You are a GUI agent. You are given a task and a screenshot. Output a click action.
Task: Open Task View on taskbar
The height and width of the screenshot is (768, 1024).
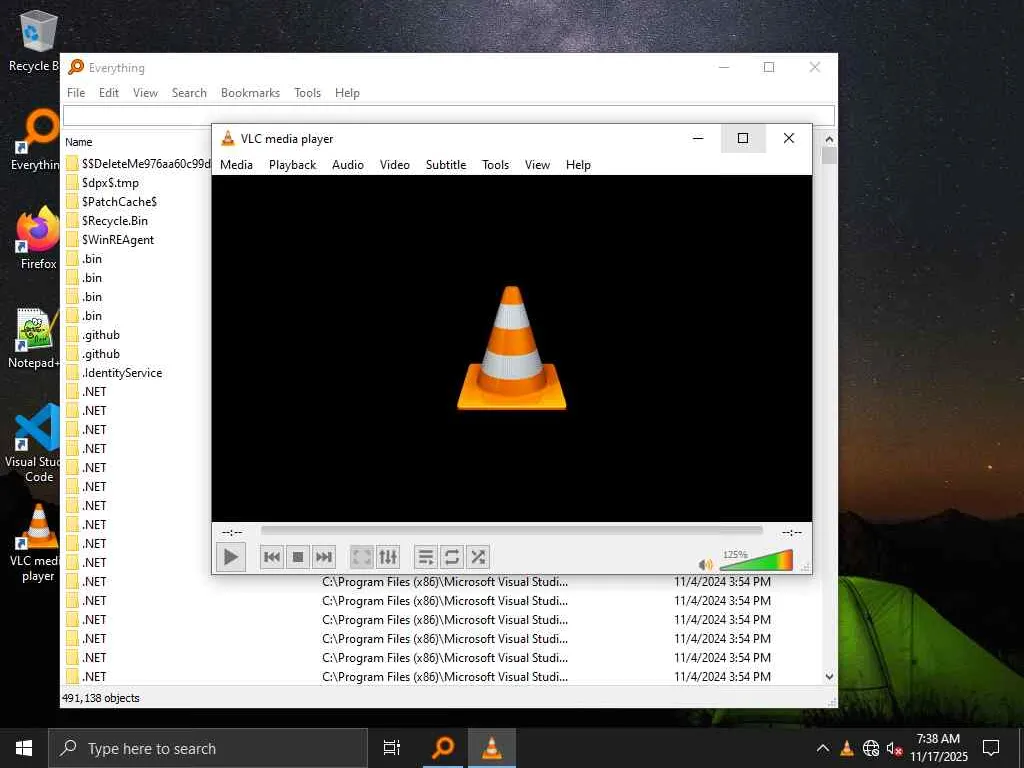point(392,748)
